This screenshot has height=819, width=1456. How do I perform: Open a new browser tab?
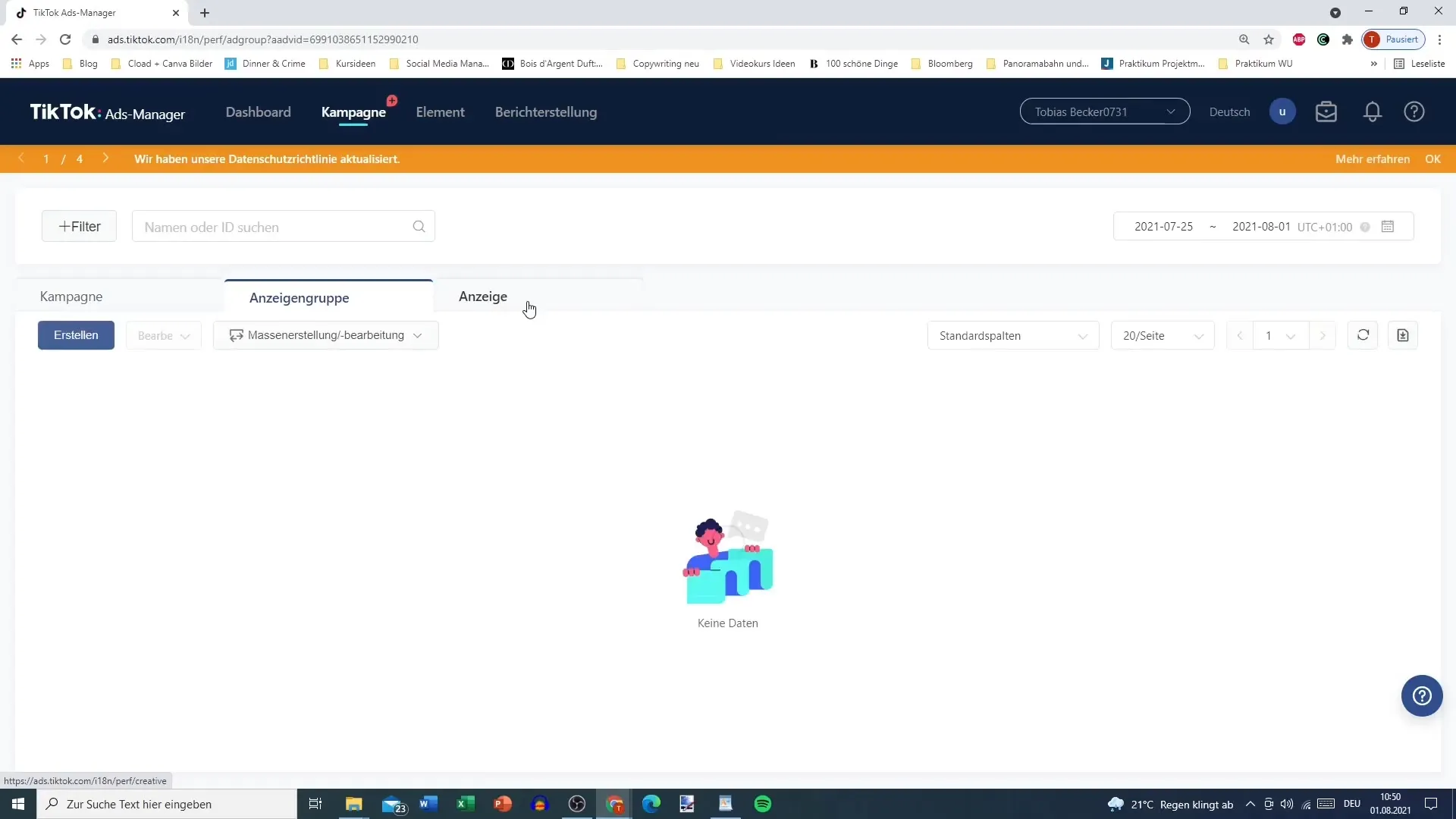[205, 13]
